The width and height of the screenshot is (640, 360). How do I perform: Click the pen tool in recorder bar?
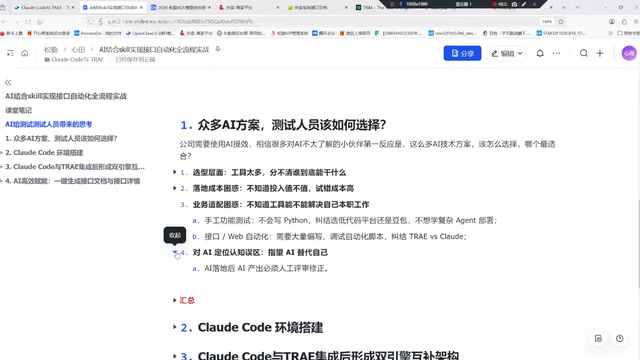coord(524,4)
